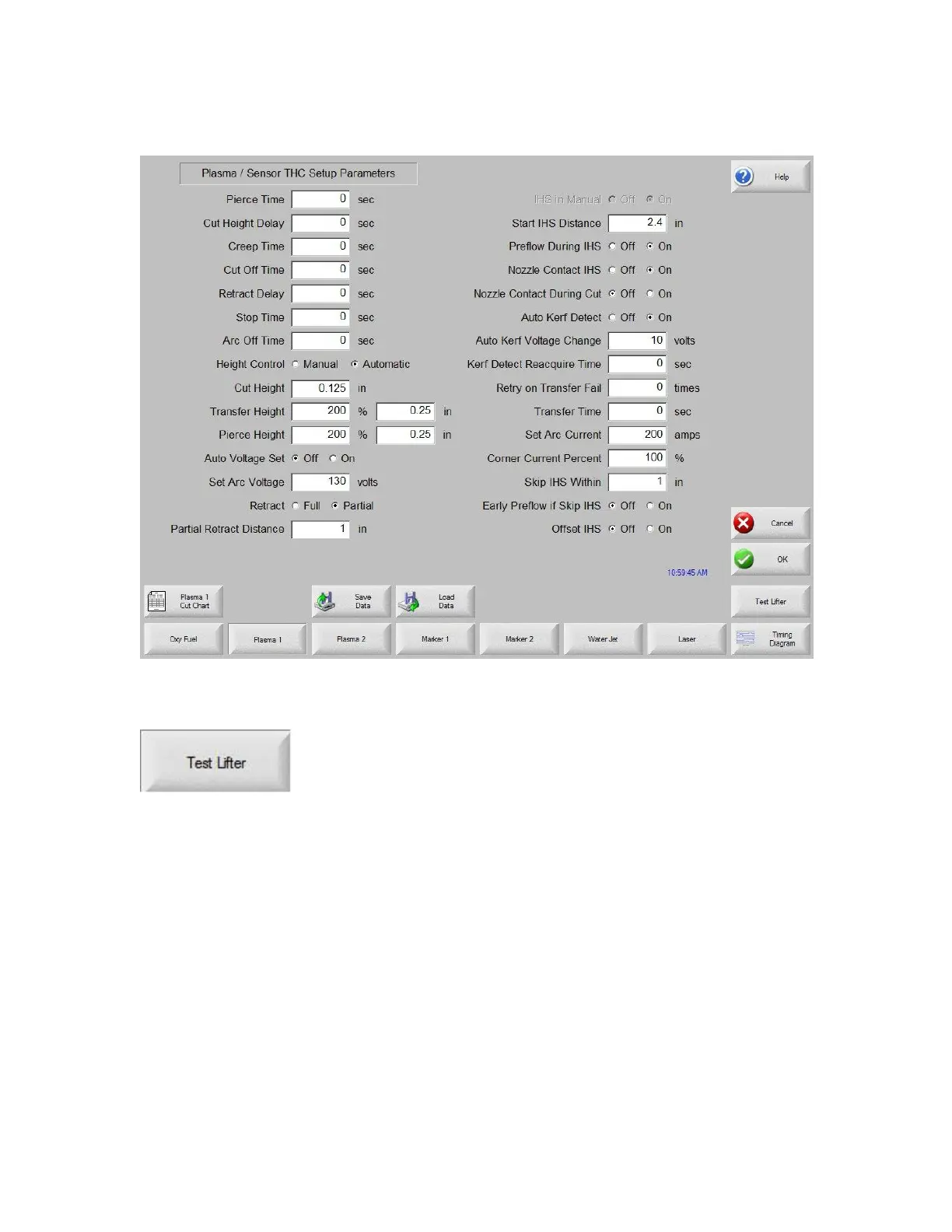Open Help via the question mark icon
952x1232 pixels.
coord(744,177)
